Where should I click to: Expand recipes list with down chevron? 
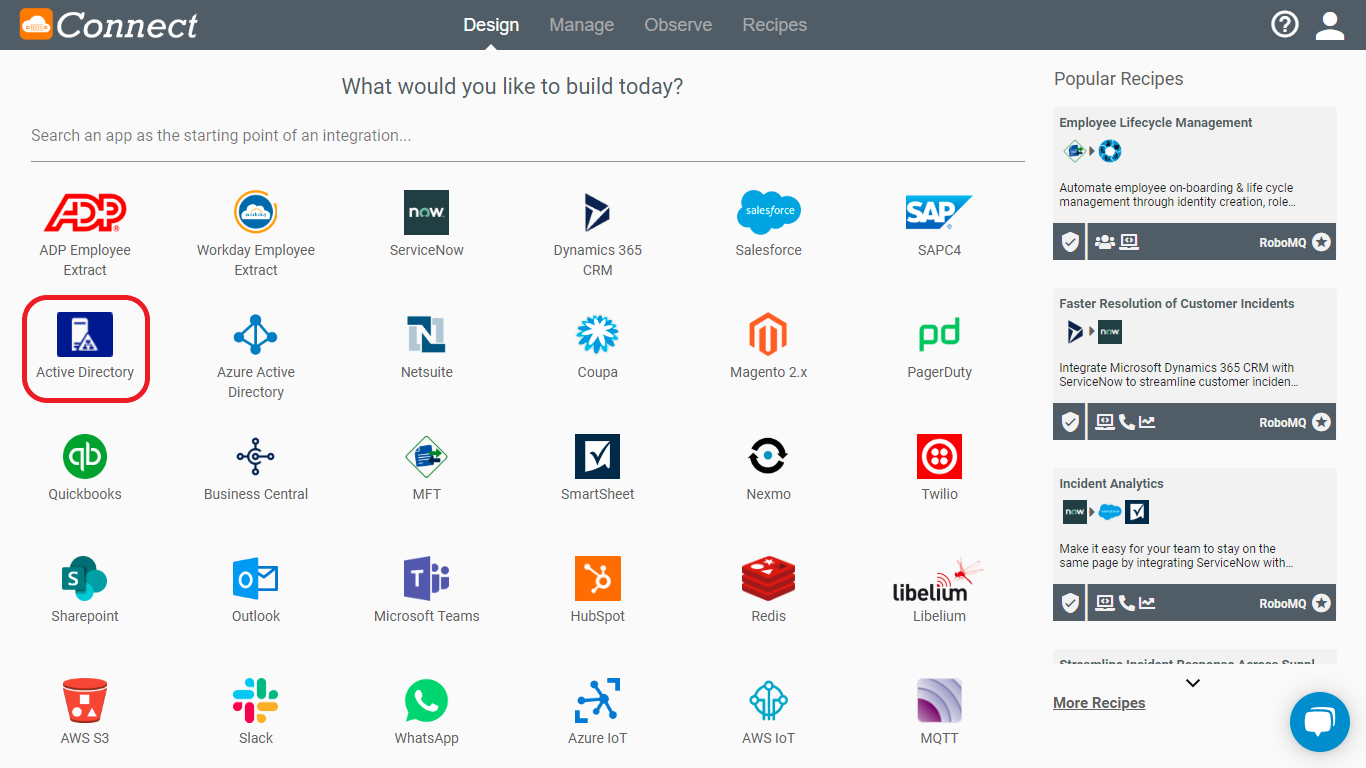[1192, 683]
